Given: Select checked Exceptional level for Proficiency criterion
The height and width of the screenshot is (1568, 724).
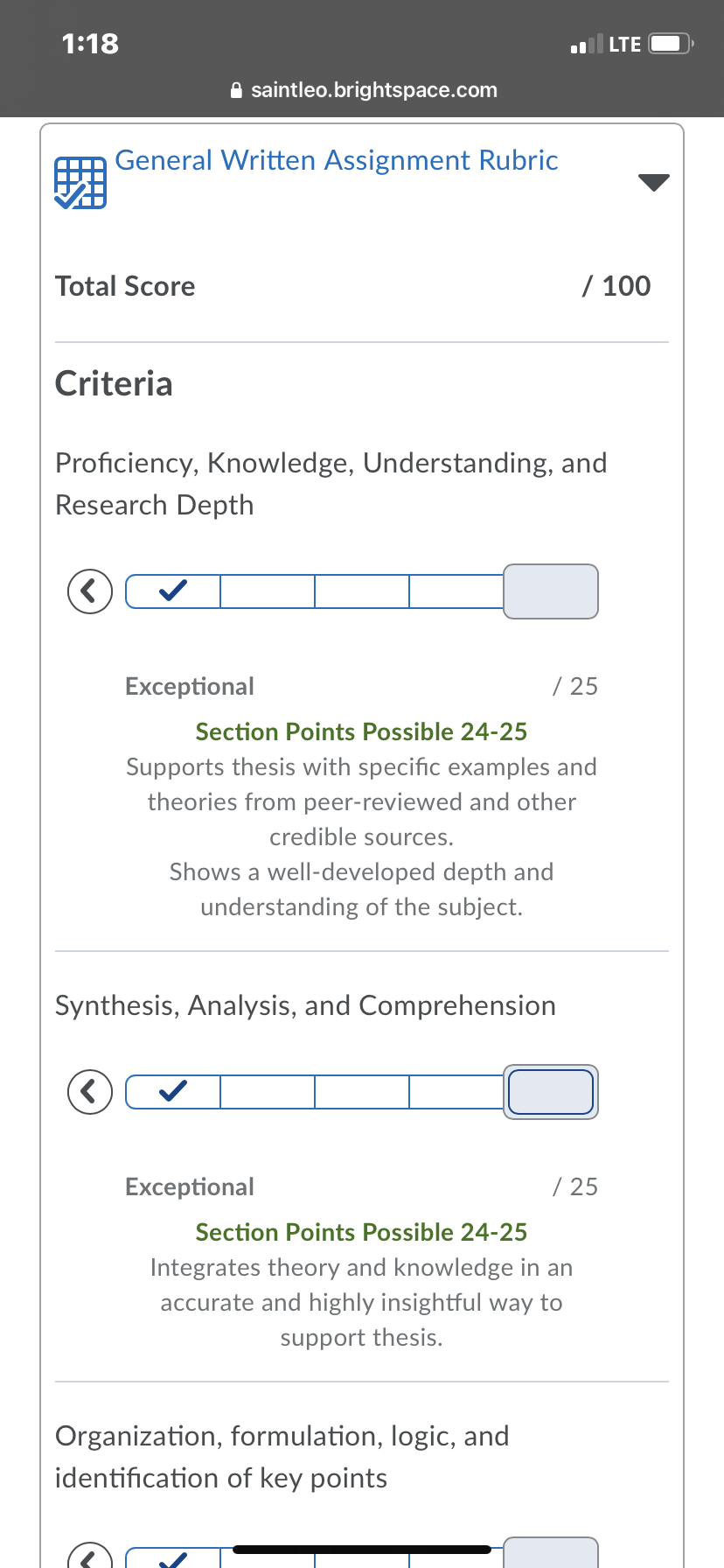Looking at the screenshot, I should (173, 591).
